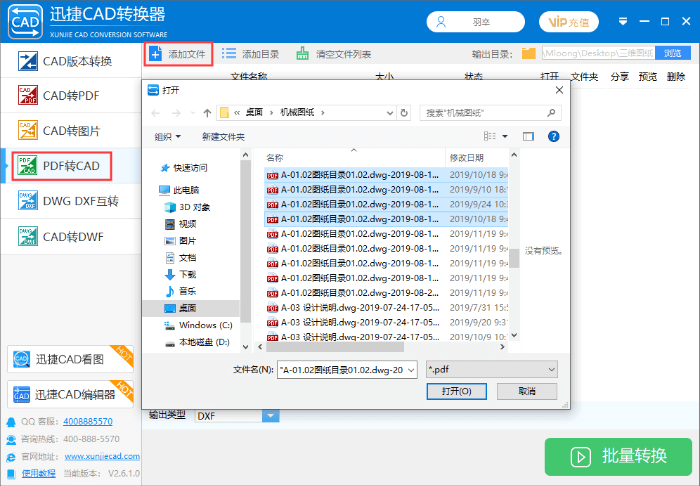Open the main window dropdown menu icon
700x486 pixels.
[x=623, y=21]
